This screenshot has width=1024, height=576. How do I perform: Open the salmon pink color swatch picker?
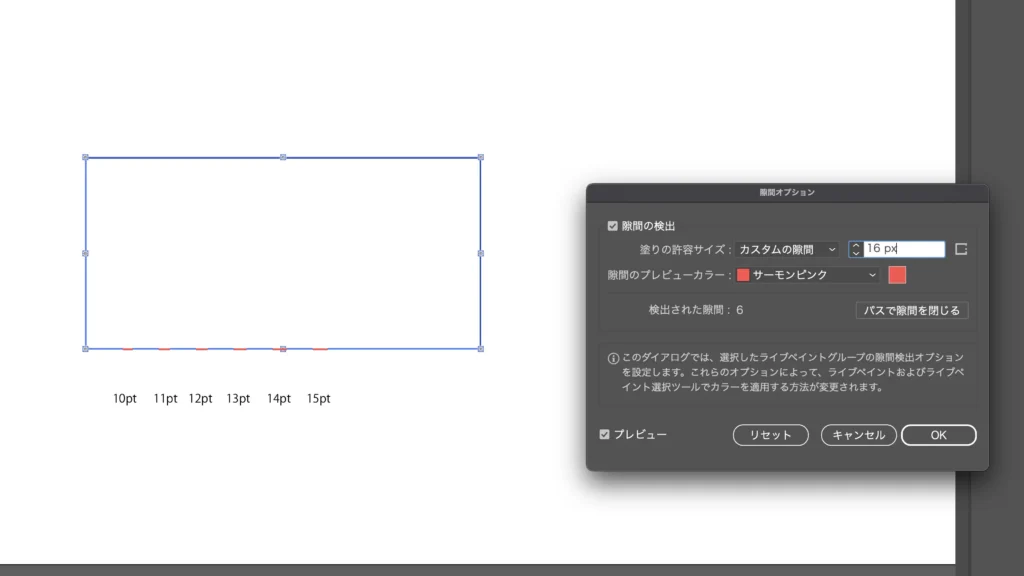click(897, 275)
